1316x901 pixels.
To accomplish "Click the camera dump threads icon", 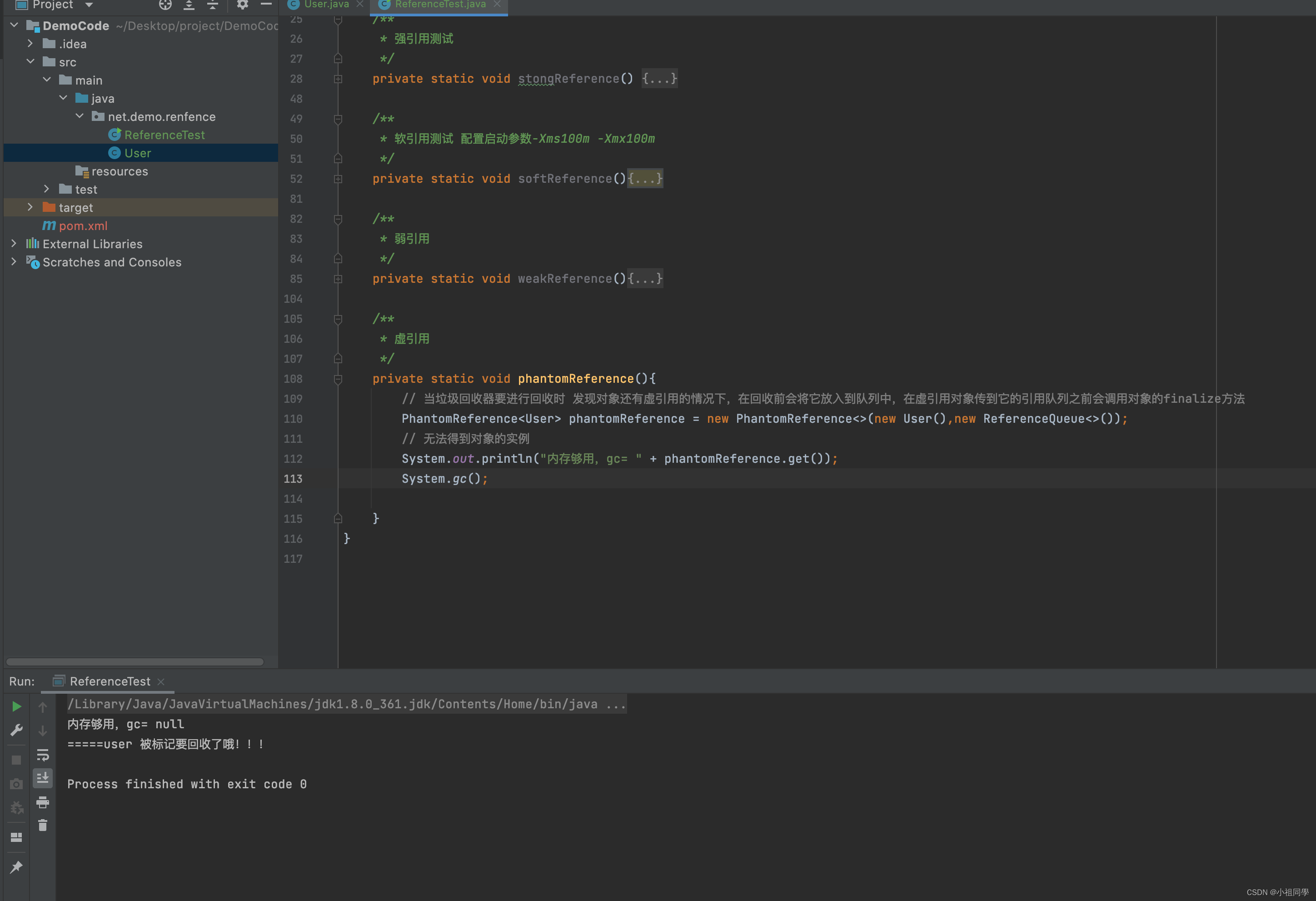I will tap(16, 784).
